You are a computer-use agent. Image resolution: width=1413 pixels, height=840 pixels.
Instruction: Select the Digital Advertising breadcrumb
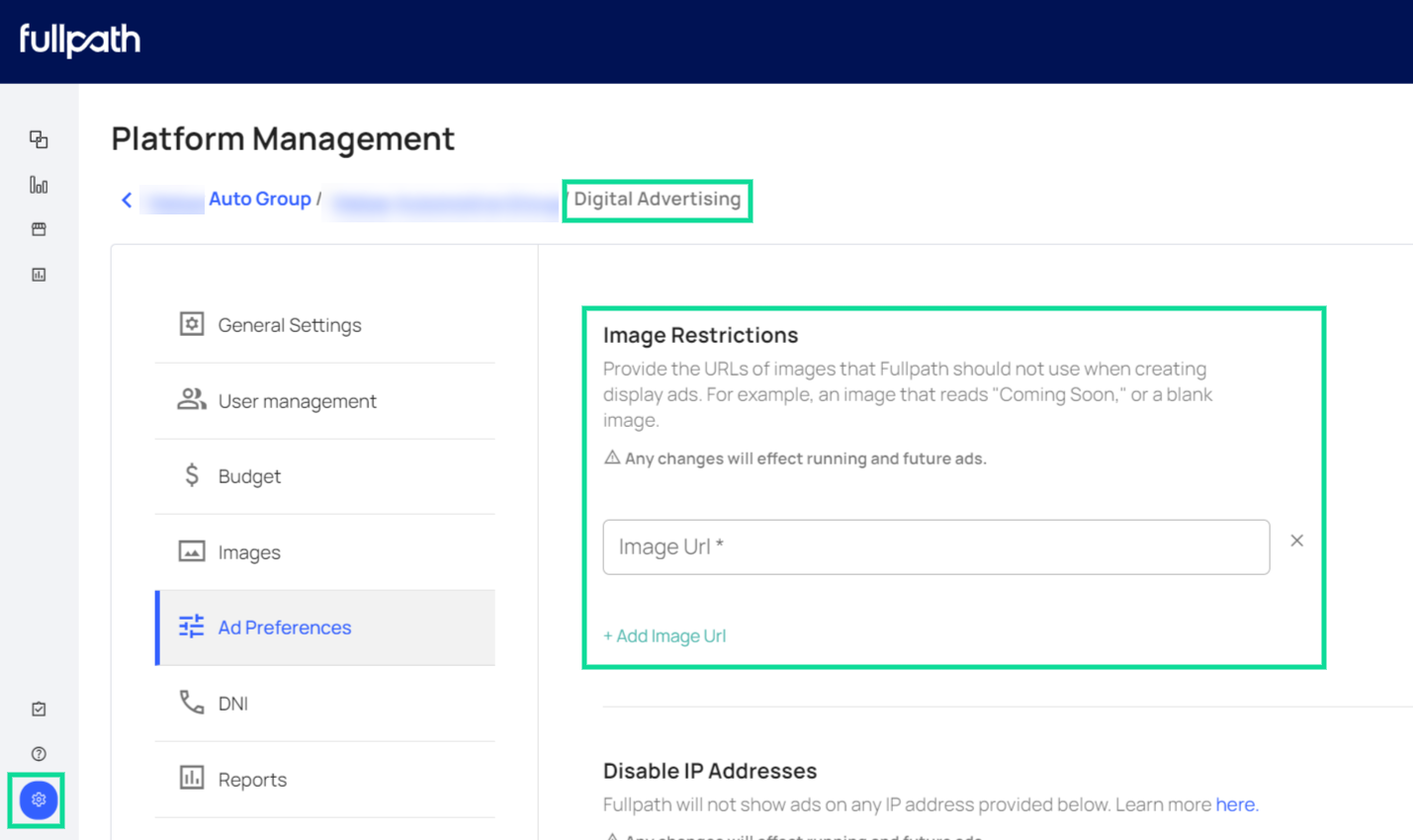pos(657,200)
